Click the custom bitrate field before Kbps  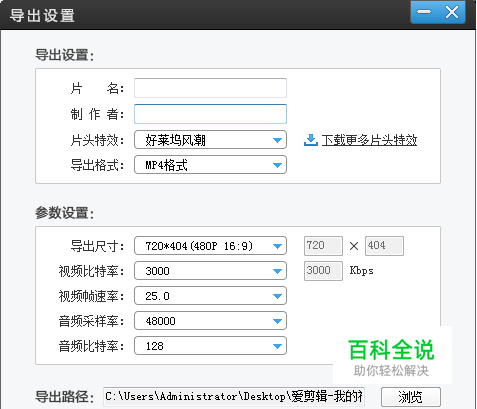click(323, 271)
